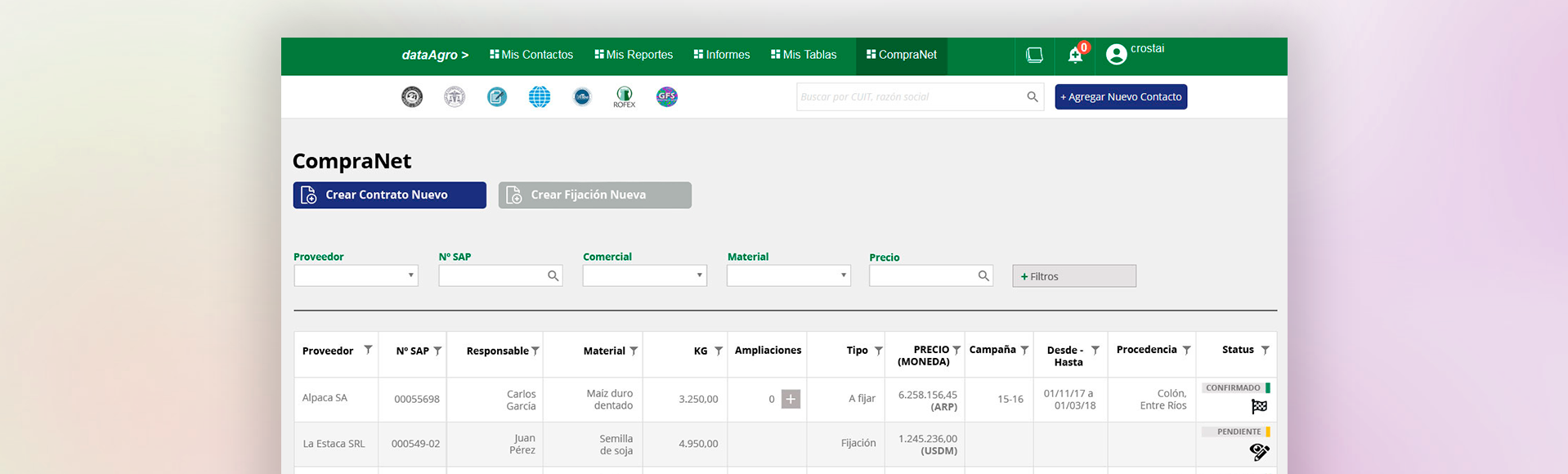
Task: Open the Material dropdown
Action: pyautogui.click(x=789, y=275)
